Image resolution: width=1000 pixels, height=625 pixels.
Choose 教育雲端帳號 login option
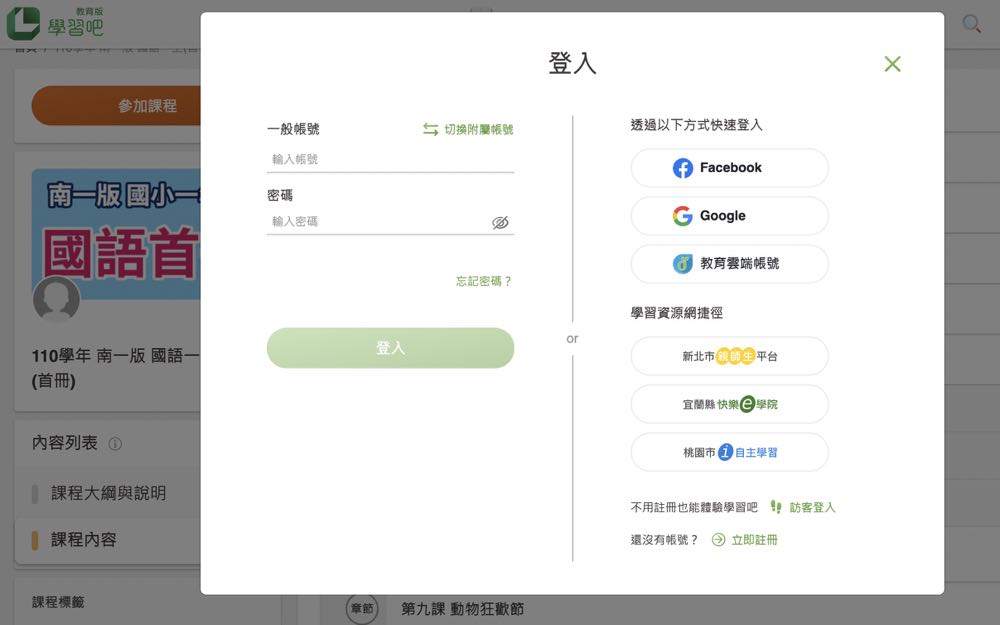(729, 264)
